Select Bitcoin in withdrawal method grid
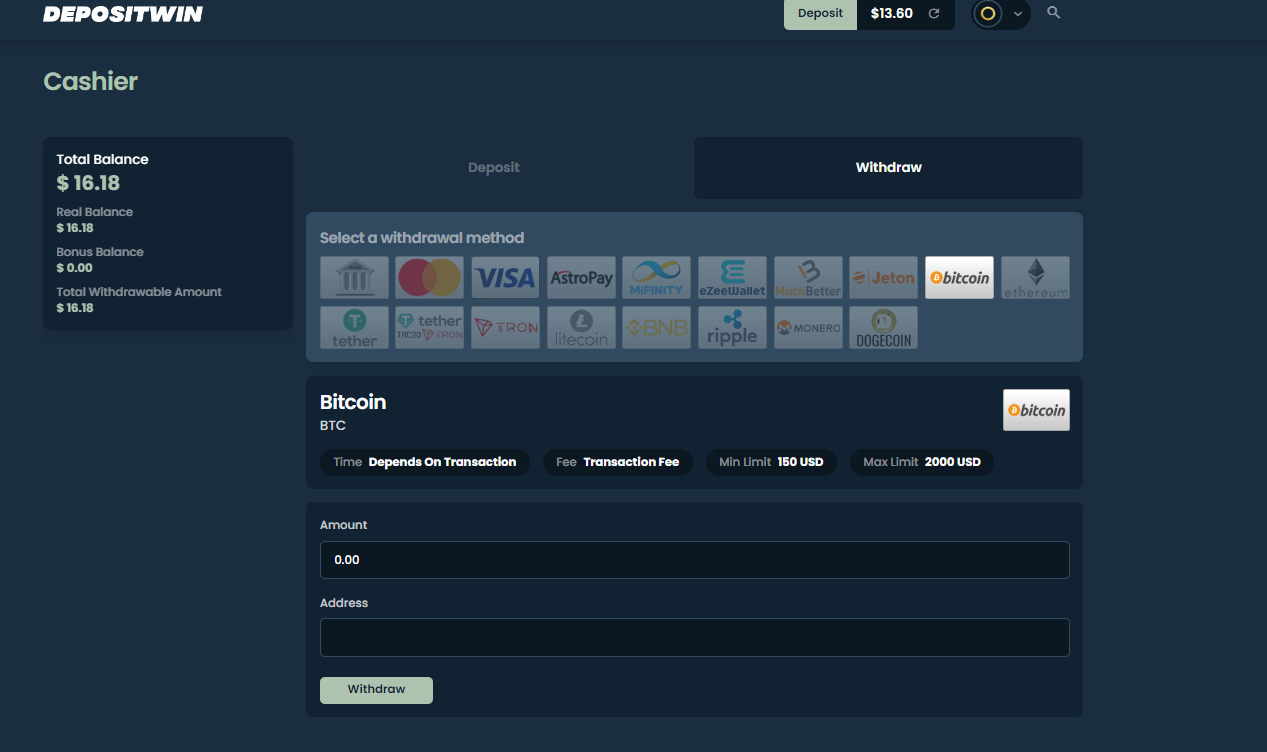Viewport: 1267px width, 752px height. pyautogui.click(x=959, y=278)
